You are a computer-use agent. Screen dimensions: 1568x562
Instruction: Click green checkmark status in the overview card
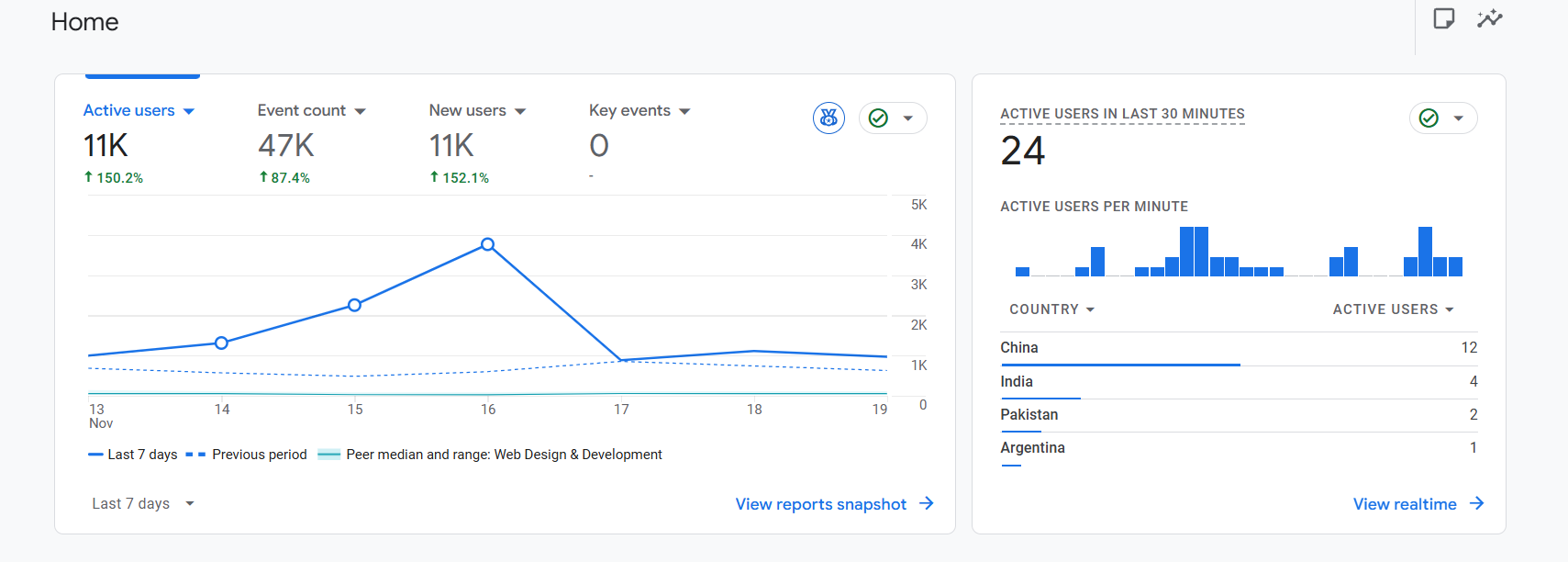click(x=879, y=118)
